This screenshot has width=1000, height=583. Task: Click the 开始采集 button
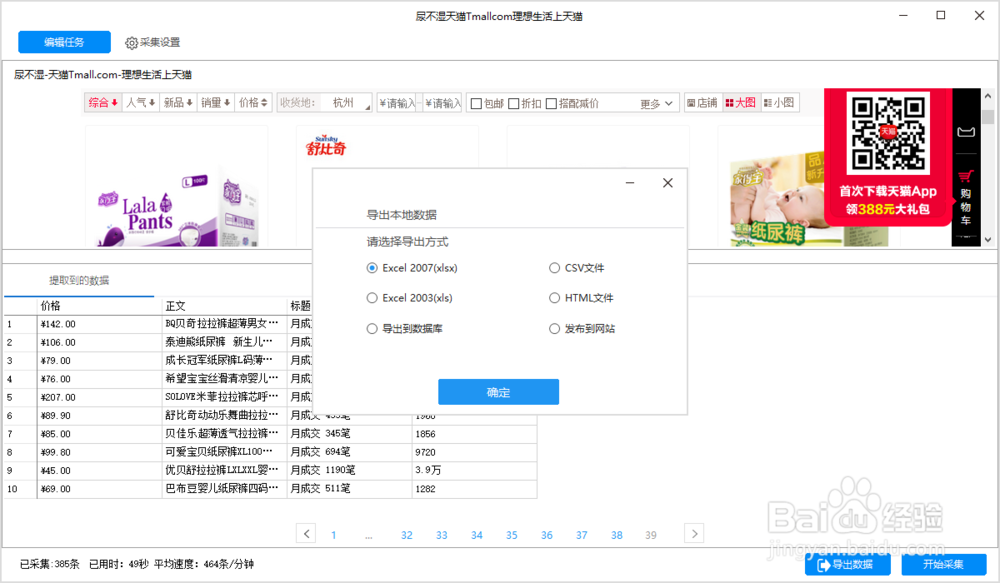pos(944,565)
